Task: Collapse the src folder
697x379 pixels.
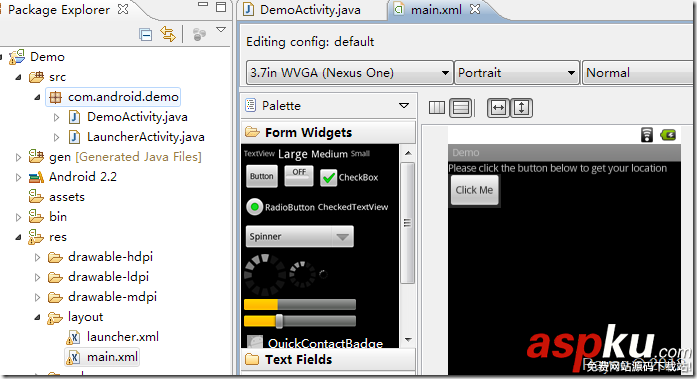Action: click(x=18, y=77)
